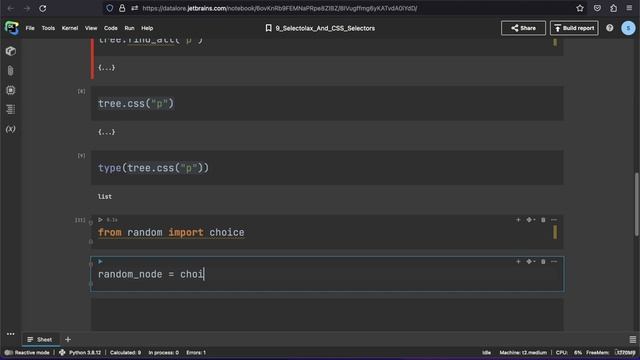Viewport: 640px width, 360px height.
Task: Open the browser hamburger menu
Action: (x=629, y=8)
